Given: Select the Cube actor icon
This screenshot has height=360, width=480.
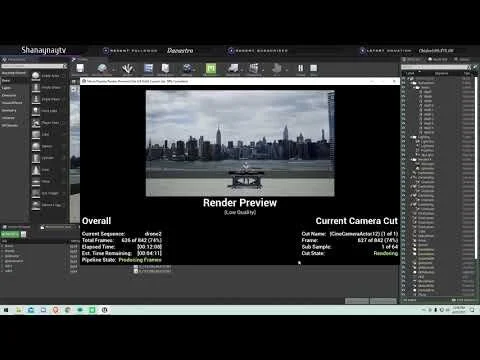Looking at the screenshot, I should tap(36, 134).
